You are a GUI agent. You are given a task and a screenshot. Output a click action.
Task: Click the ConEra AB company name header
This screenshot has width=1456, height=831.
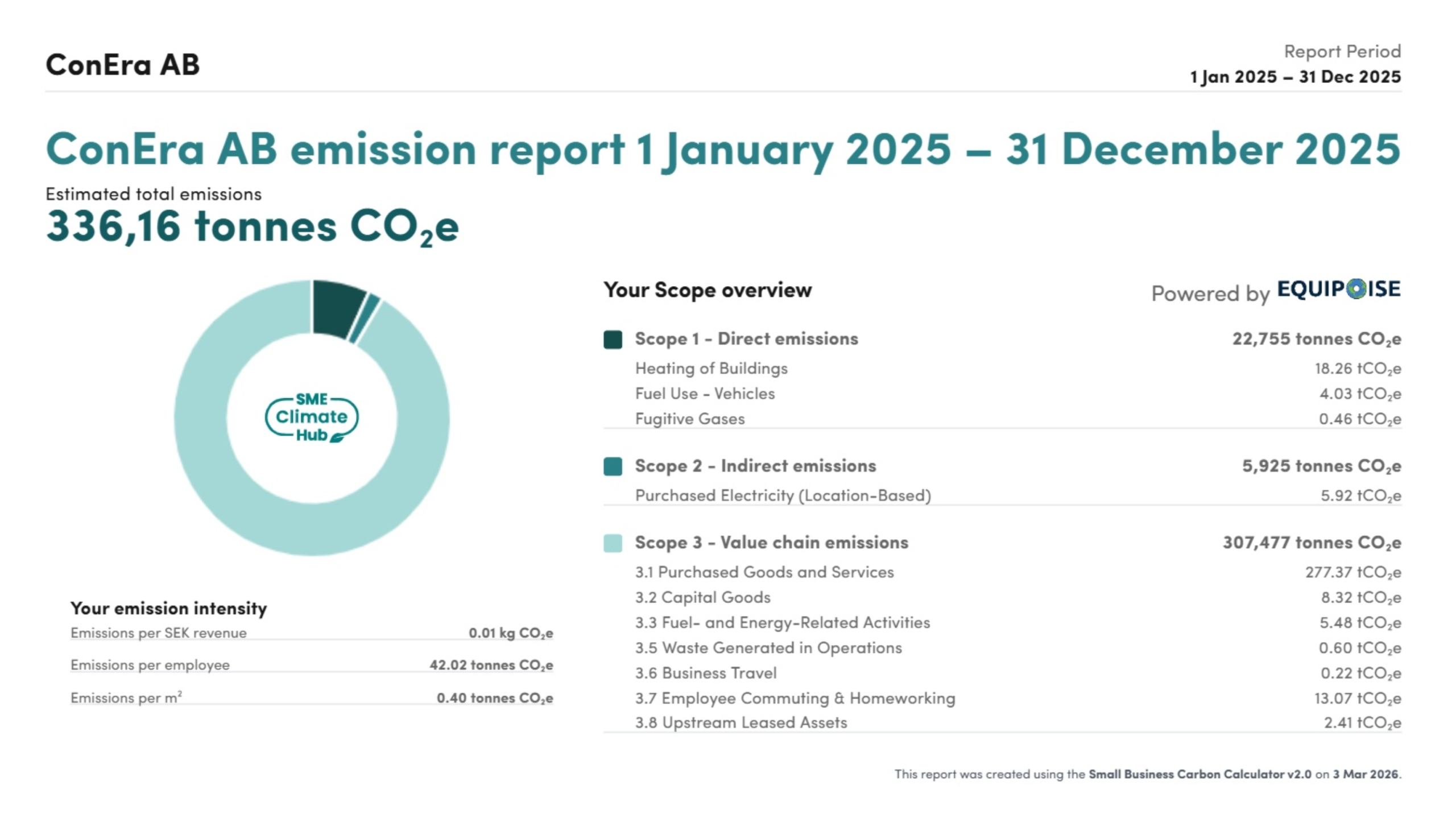(x=123, y=64)
